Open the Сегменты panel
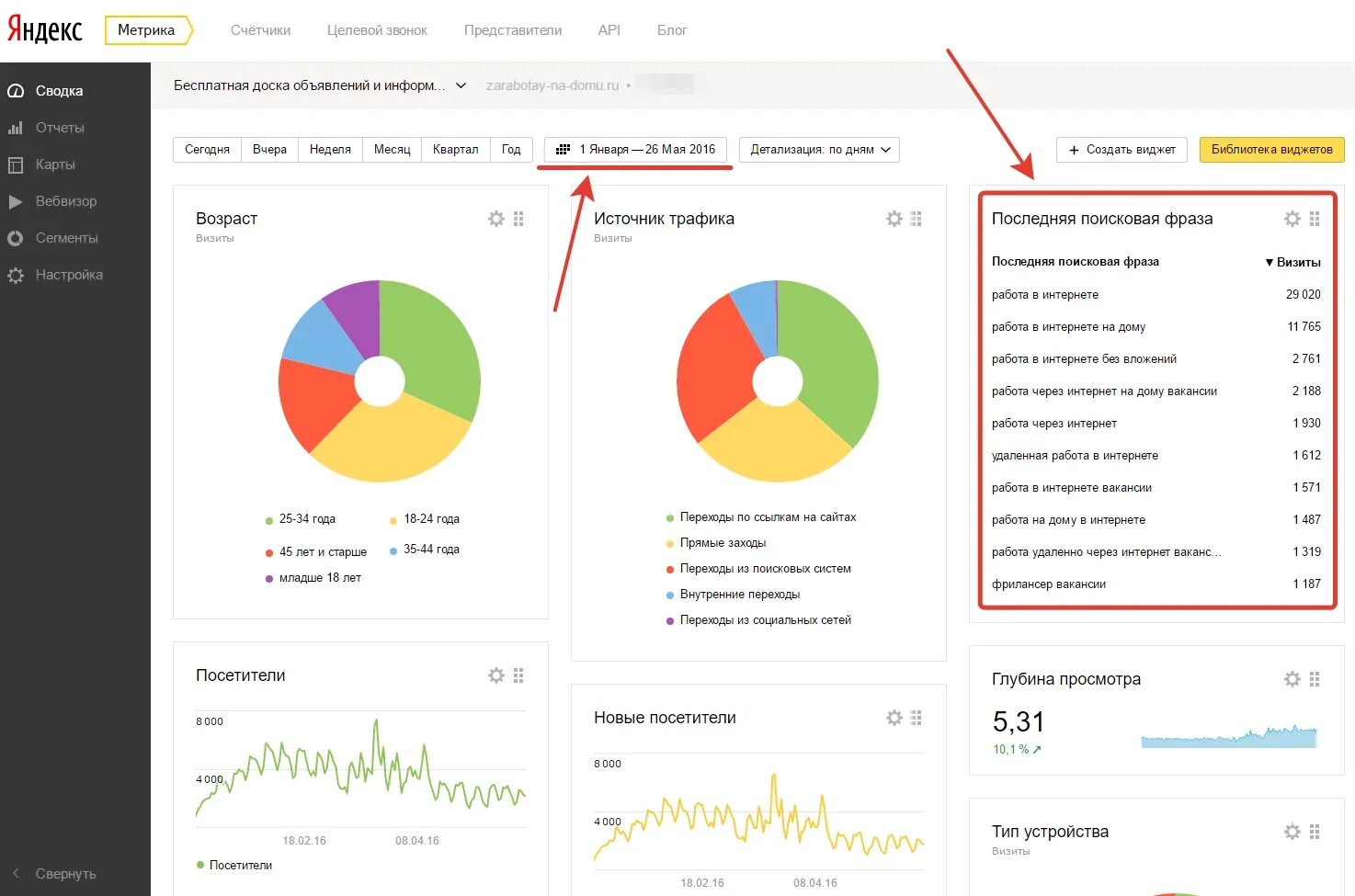This screenshot has height=896, width=1355. click(x=63, y=237)
